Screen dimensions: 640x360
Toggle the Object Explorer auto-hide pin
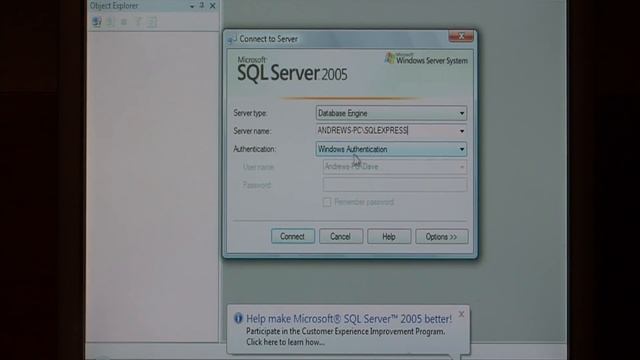[x=202, y=5]
